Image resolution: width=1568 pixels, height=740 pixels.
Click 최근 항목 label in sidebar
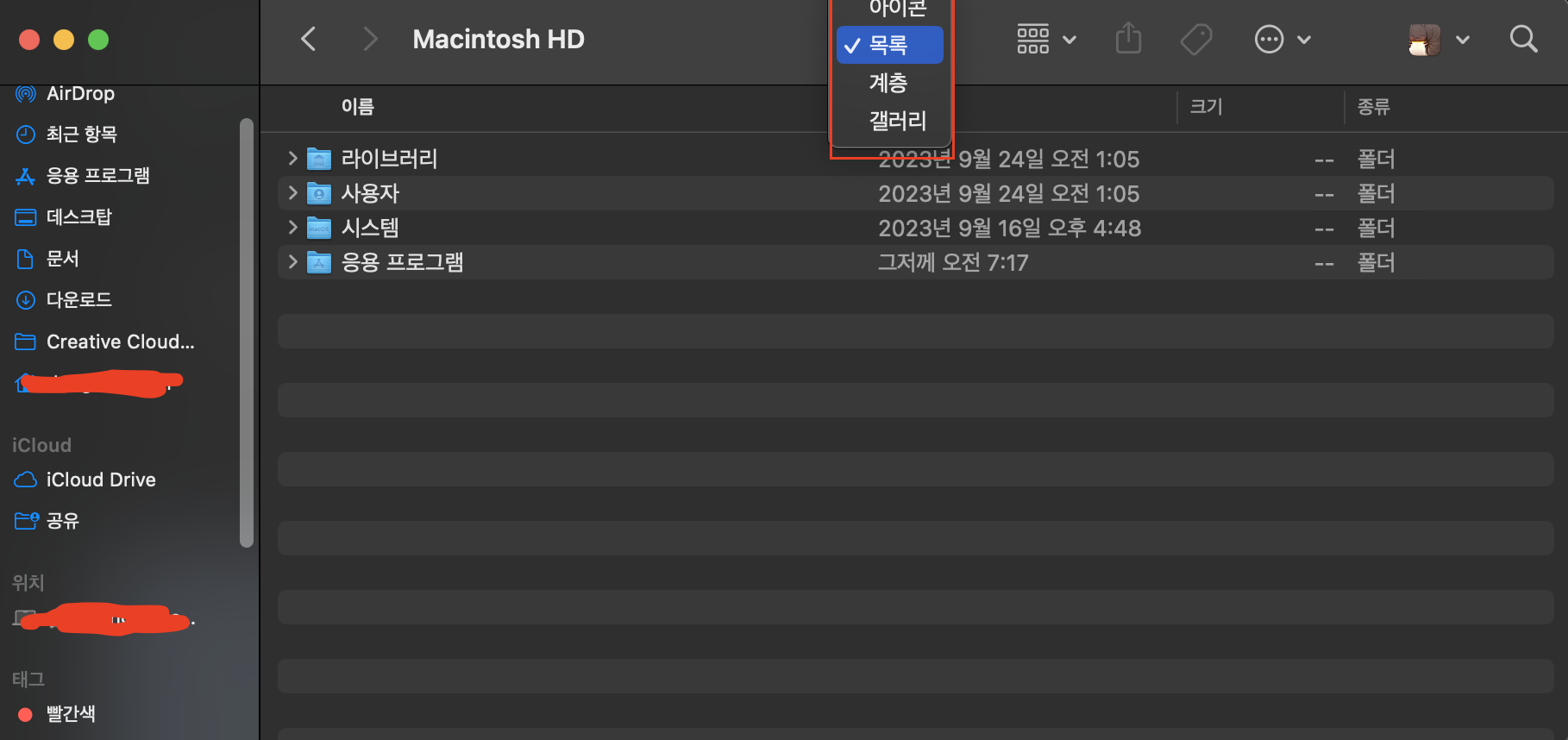(x=82, y=134)
